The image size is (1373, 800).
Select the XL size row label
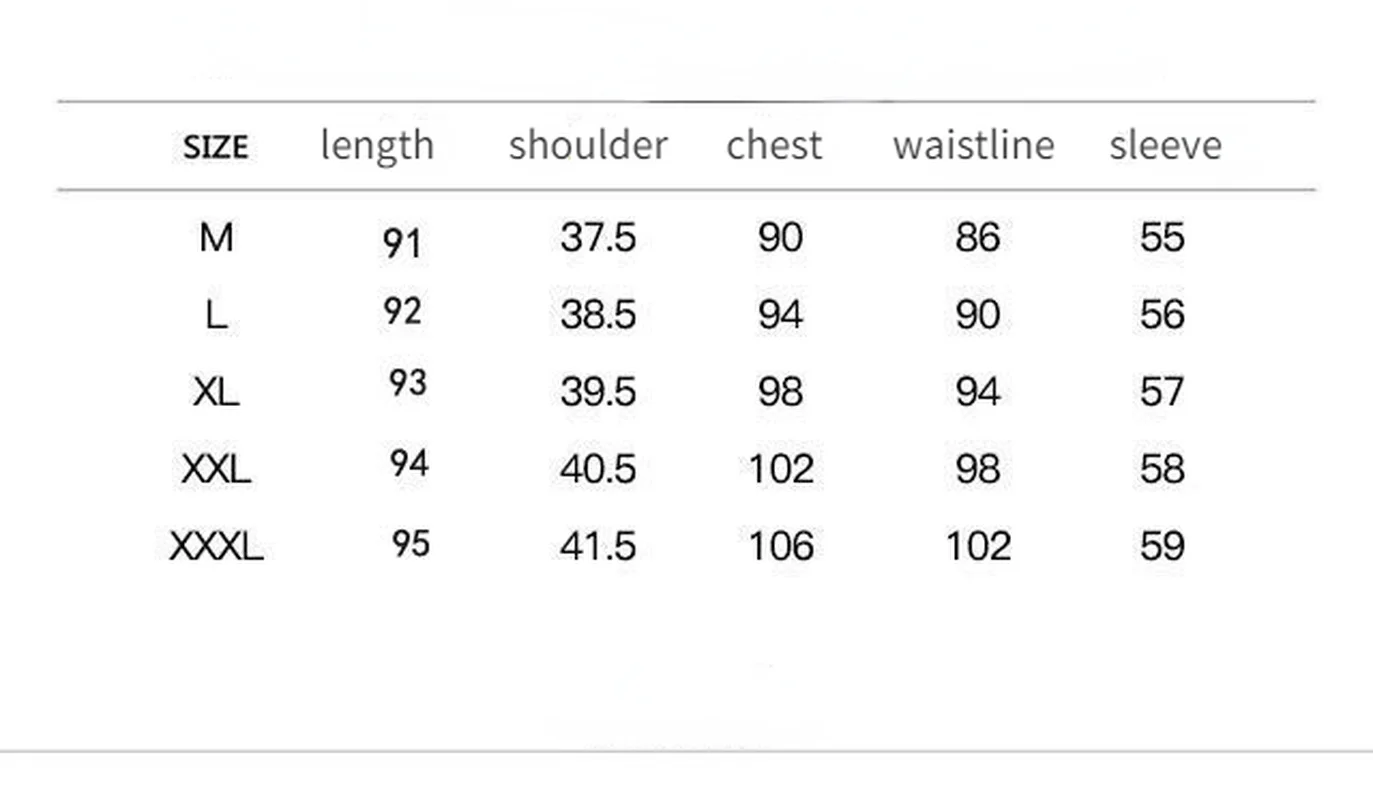(216, 392)
